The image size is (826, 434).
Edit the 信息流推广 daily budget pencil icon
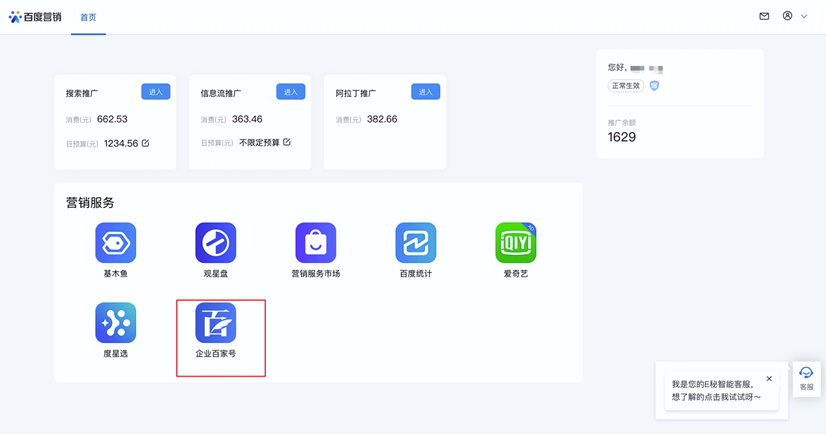pyautogui.click(x=287, y=142)
